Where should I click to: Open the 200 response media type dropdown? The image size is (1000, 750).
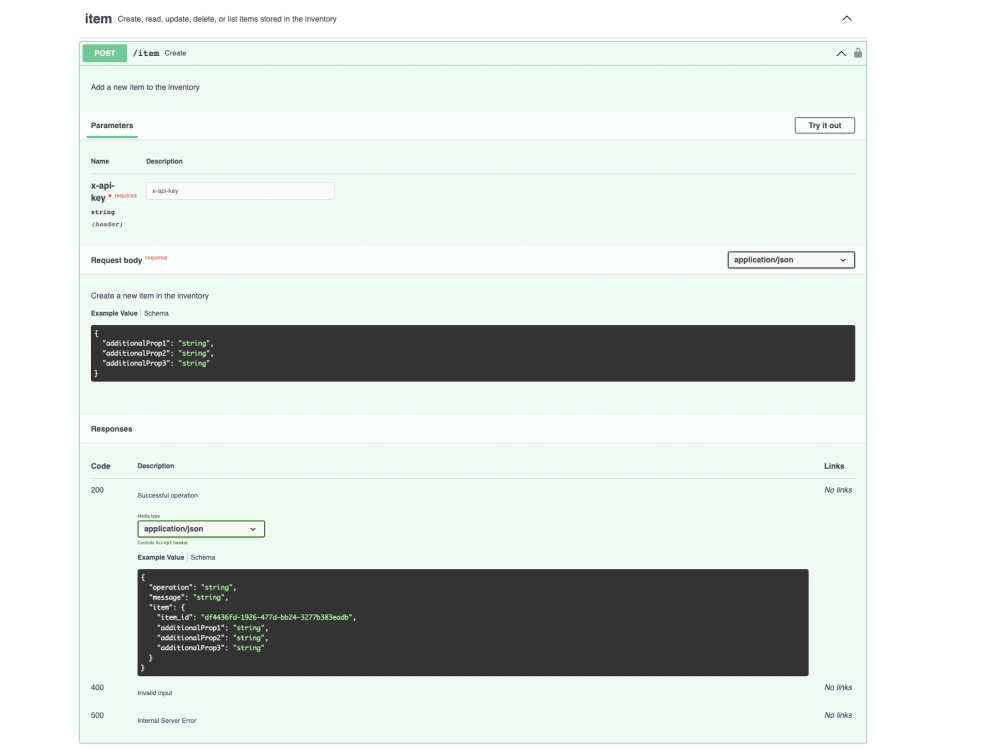200,528
